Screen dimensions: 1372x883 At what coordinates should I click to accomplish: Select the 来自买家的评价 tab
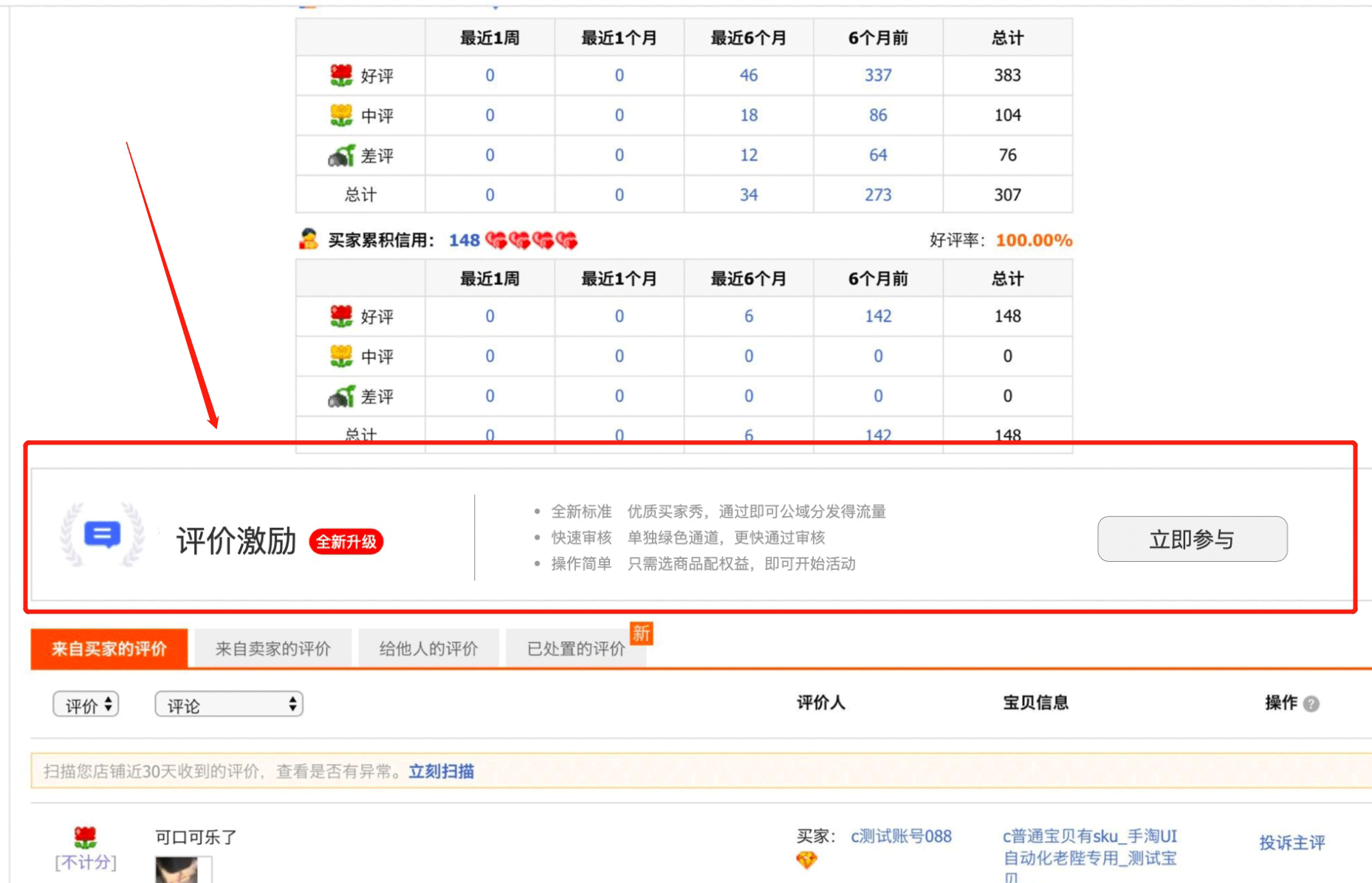[x=109, y=649]
